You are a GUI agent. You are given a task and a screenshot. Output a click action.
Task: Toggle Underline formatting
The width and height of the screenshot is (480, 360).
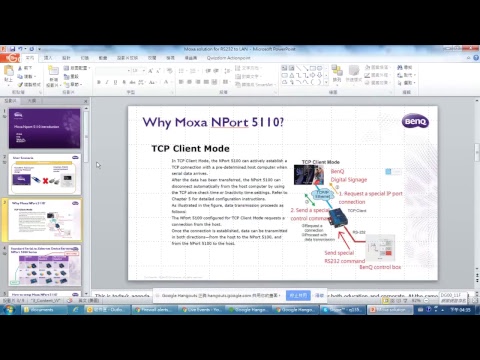[115, 82]
